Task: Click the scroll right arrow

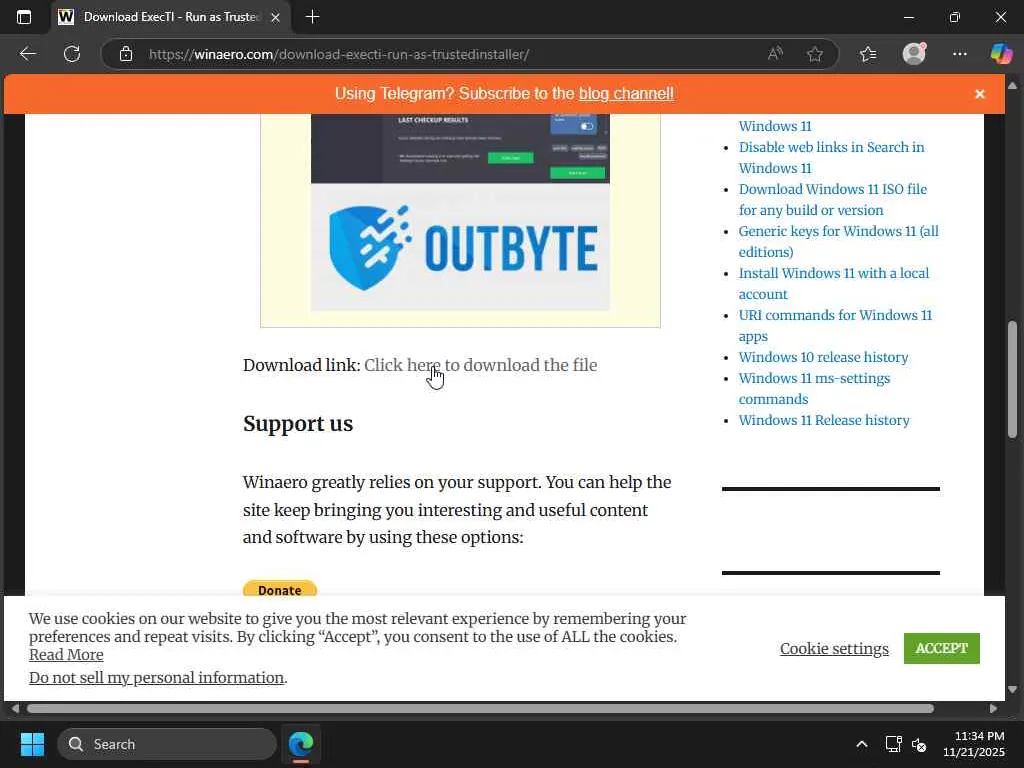Action: coord(993,709)
